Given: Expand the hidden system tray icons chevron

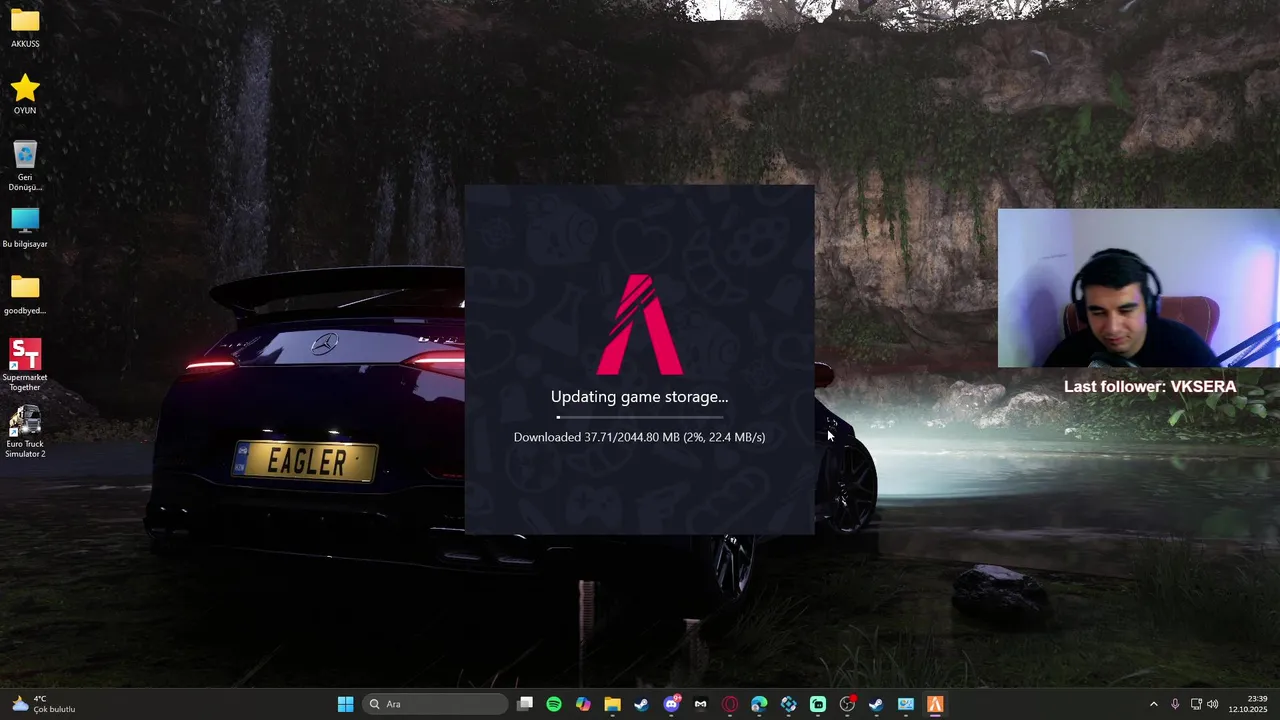Looking at the screenshot, I should [1153, 704].
